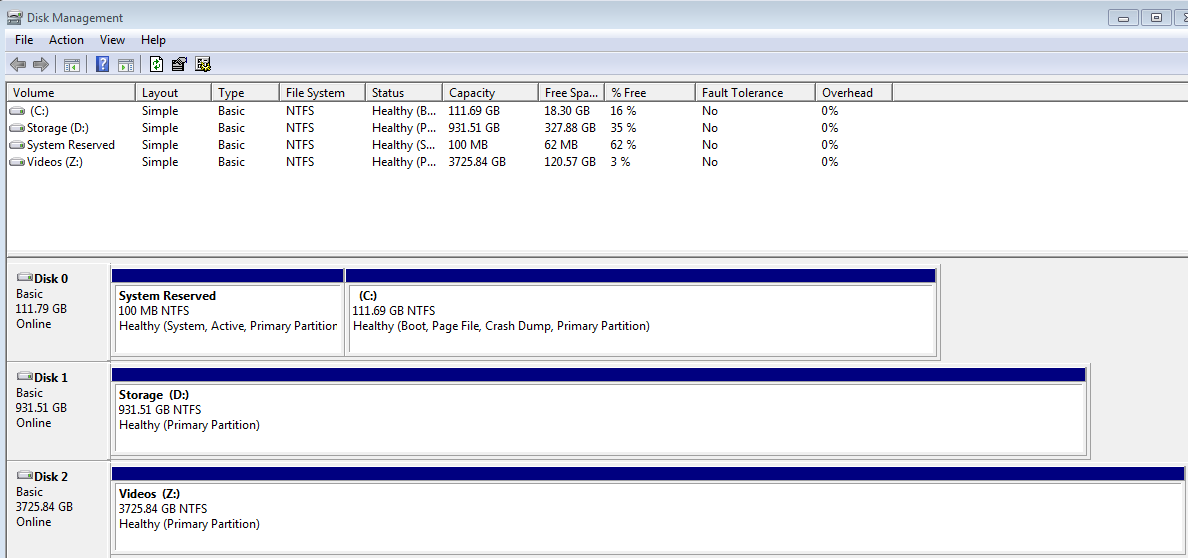Viewport: 1188px width, 558px height.
Task: Sort by the File System column header
Action: pos(323,92)
